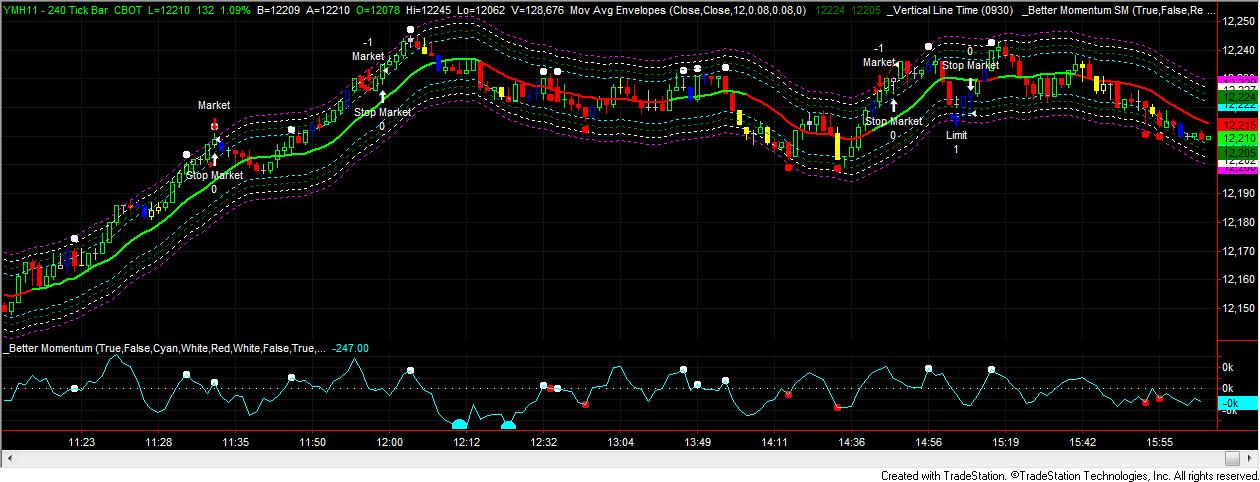Click the 13:49 time axis label

click(x=697, y=441)
